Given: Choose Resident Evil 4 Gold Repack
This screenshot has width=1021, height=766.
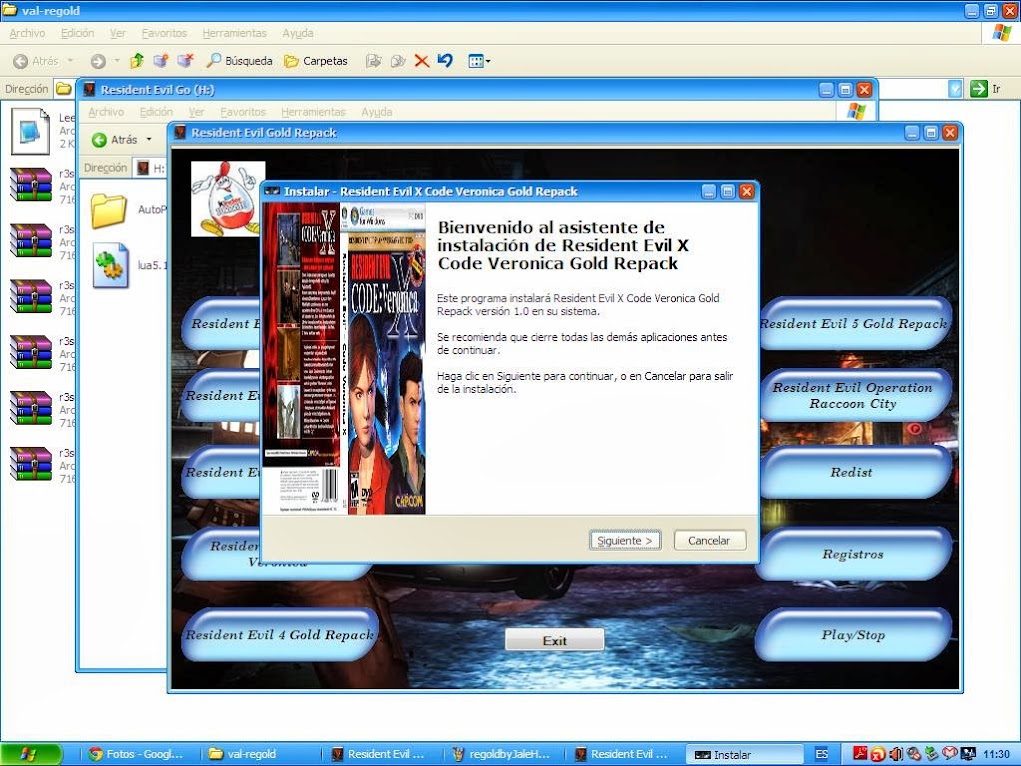Looking at the screenshot, I should tap(280, 634).
